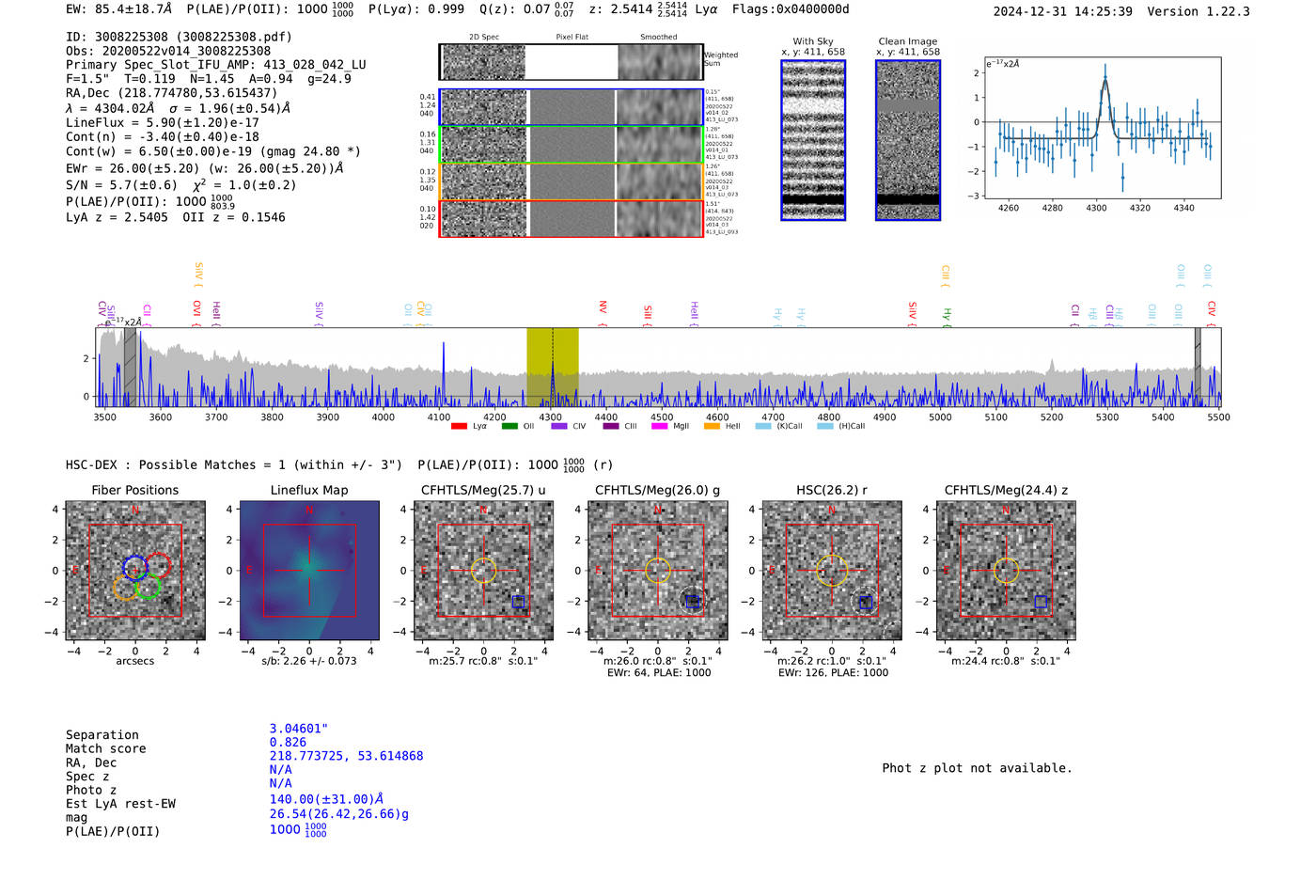Click the green fiber circle in Fiber Positions
Viewport: 1316px width, 896px height.
[148, 587]
